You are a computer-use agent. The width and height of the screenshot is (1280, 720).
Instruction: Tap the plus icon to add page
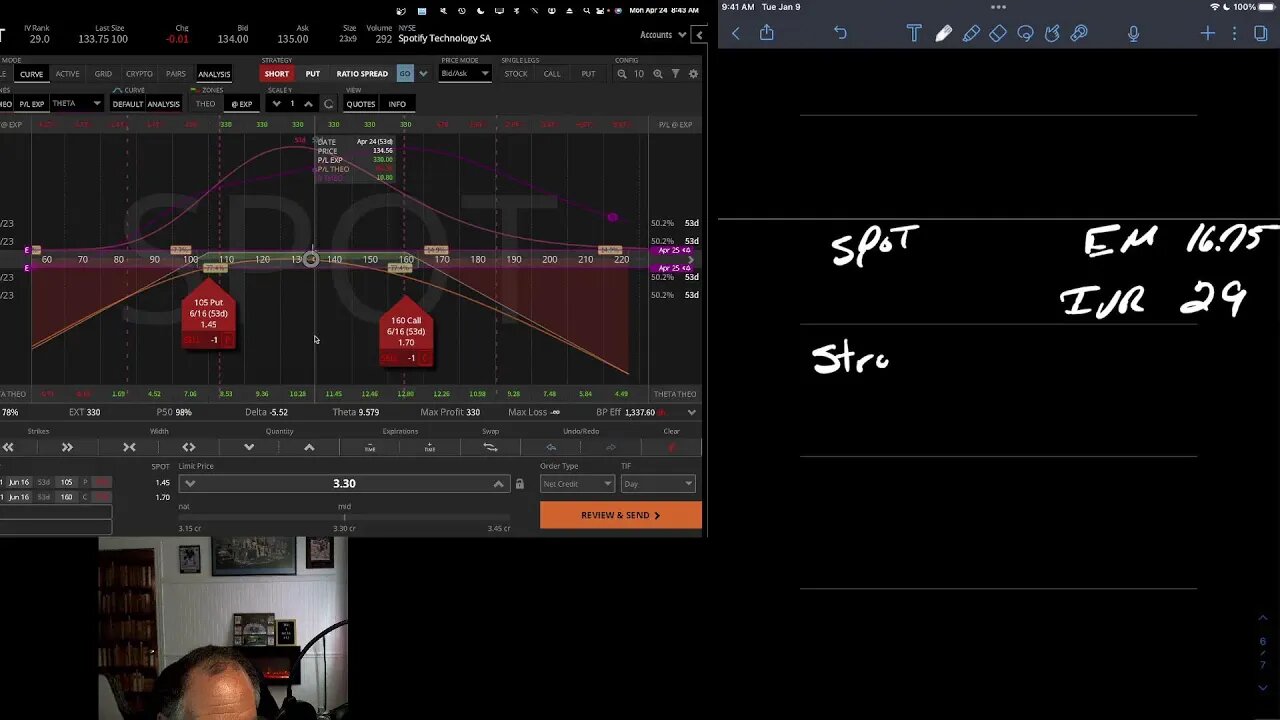pyautogui.click(x=1207, y=33)
